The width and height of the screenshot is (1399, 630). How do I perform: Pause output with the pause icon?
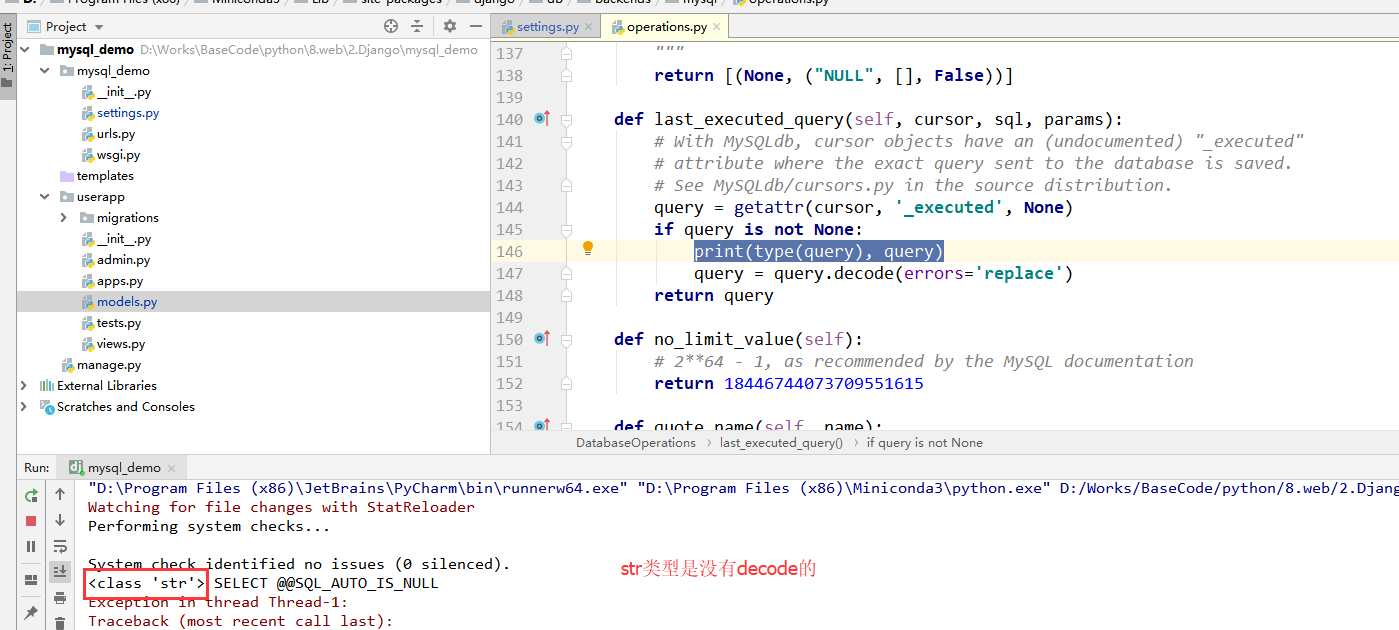(x=31, y=546)
